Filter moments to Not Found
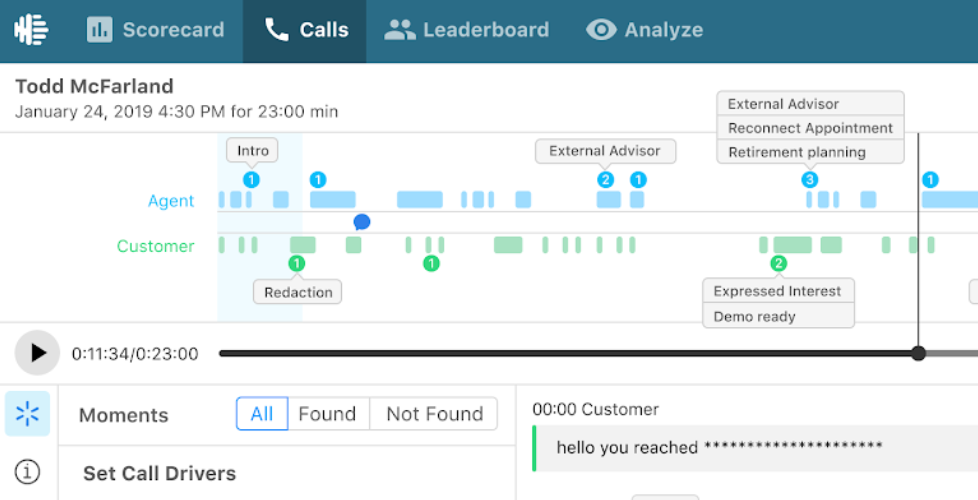Screen dimensions: 978x500 435,414
